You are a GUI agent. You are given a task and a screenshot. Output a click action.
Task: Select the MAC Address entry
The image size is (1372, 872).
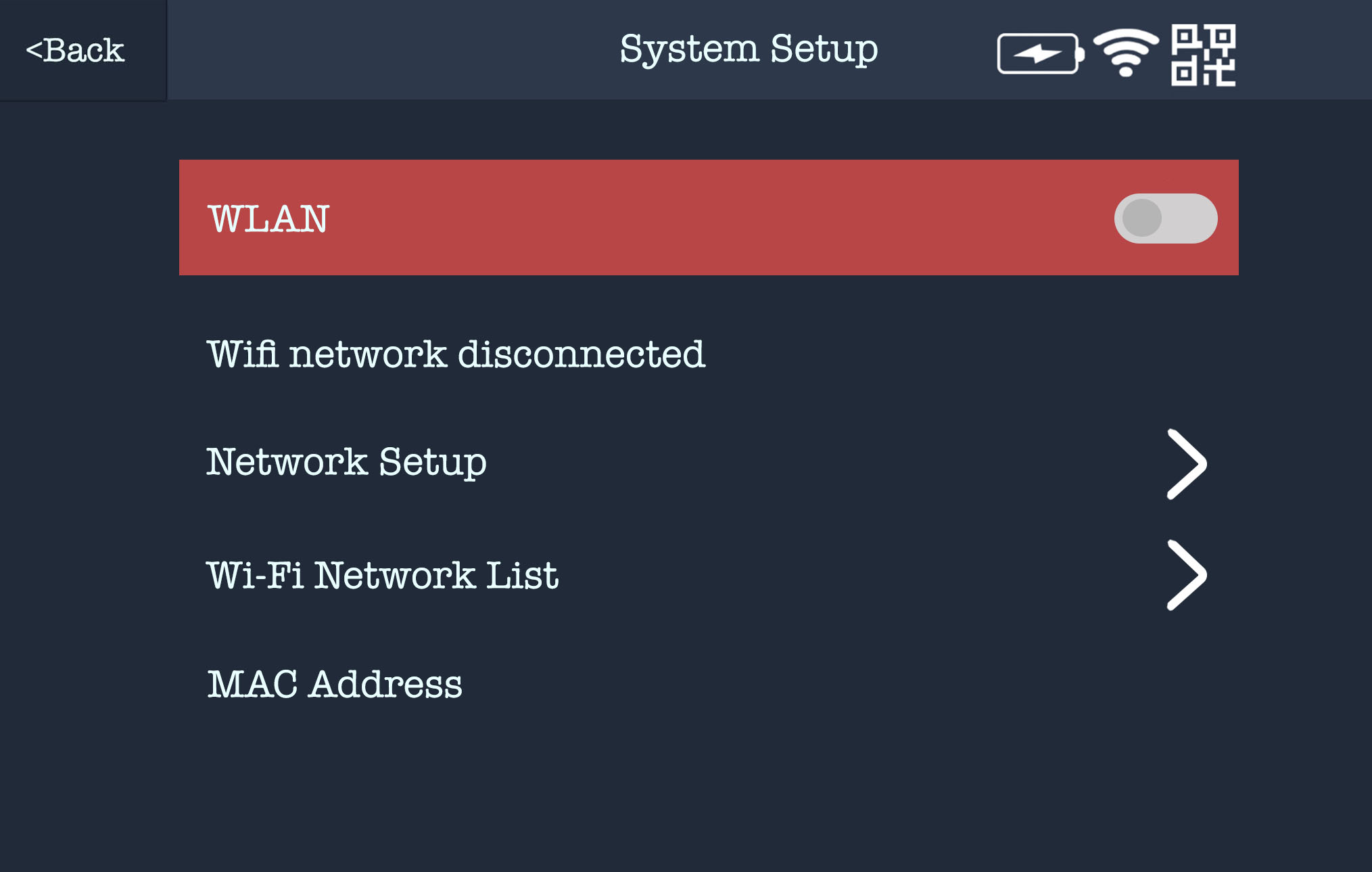335,684
